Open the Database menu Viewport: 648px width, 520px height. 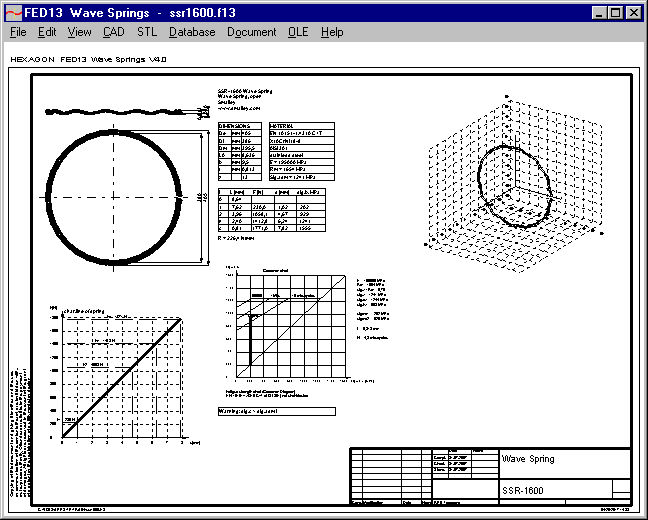pos(192,32)
